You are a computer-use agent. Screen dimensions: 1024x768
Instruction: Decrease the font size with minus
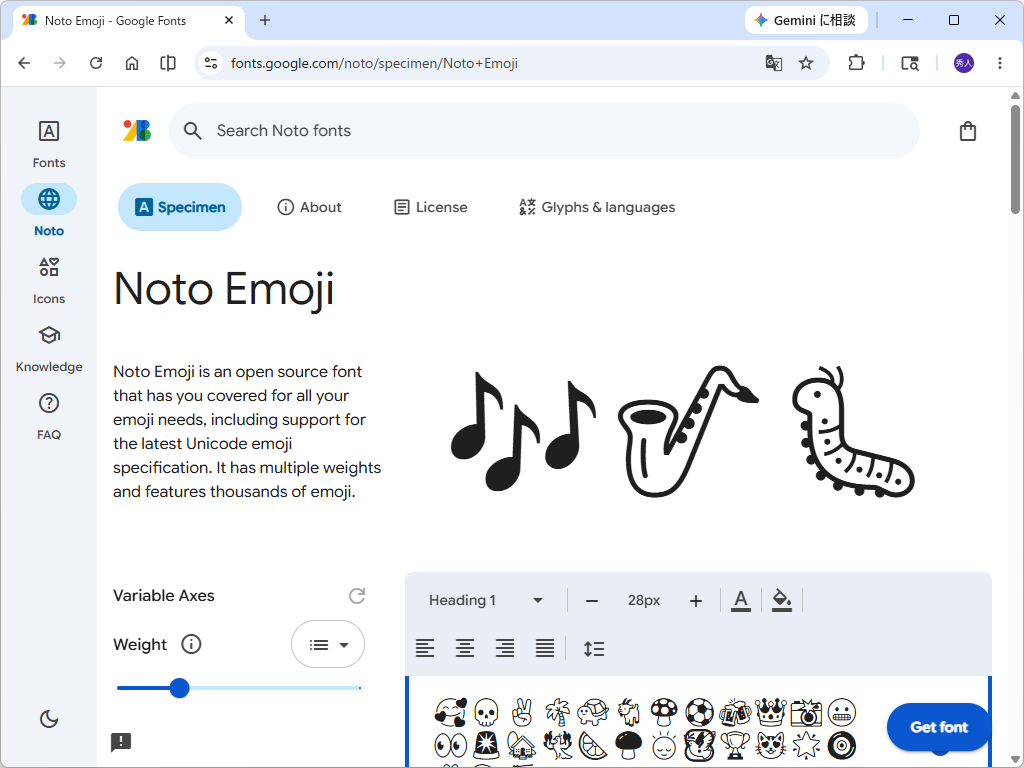(592, 601)
